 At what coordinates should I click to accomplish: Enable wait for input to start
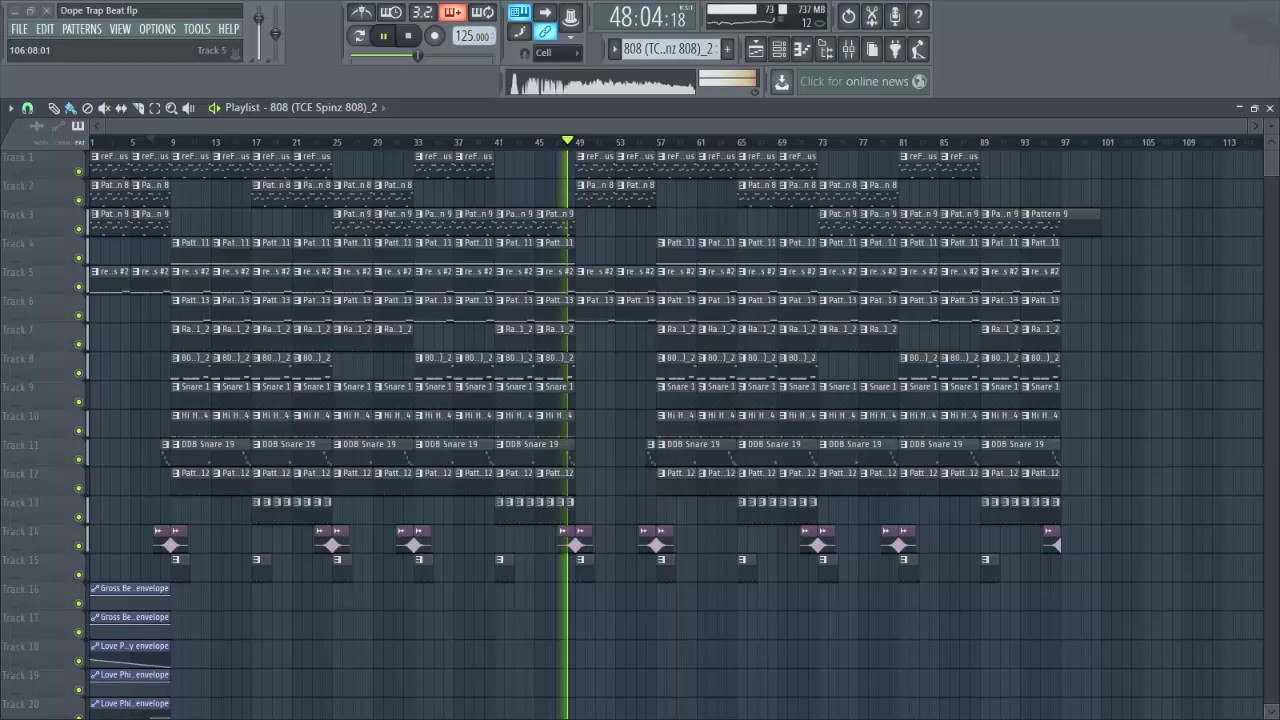click(x=391, y=13)
